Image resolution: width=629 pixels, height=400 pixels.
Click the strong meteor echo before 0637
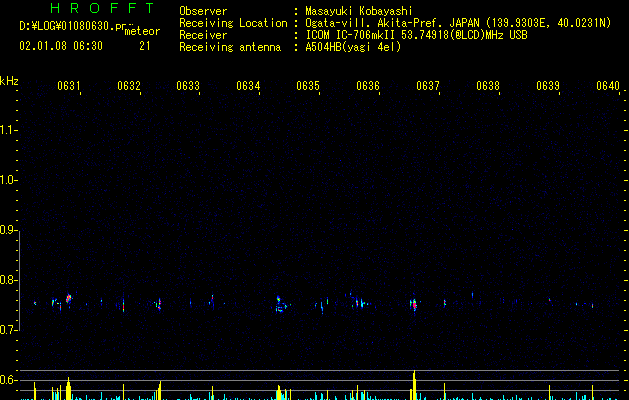[x=414, y=305]
